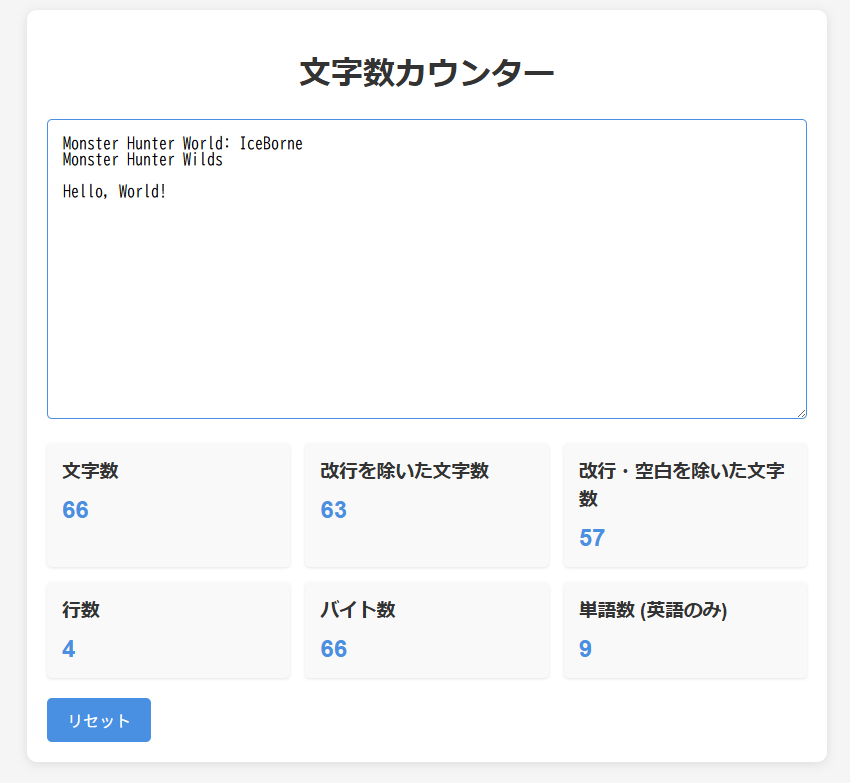Click the リセット button

99,720
